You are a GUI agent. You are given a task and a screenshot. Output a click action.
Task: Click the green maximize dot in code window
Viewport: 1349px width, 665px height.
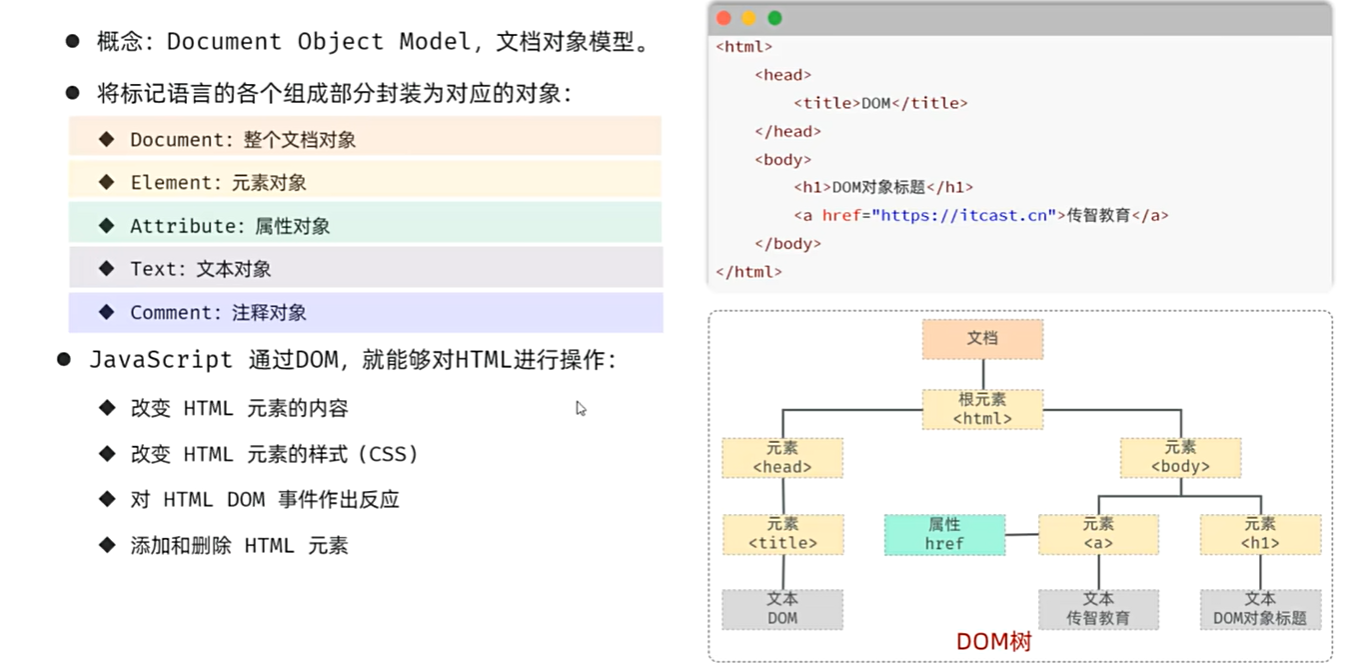tap(774, 18)
